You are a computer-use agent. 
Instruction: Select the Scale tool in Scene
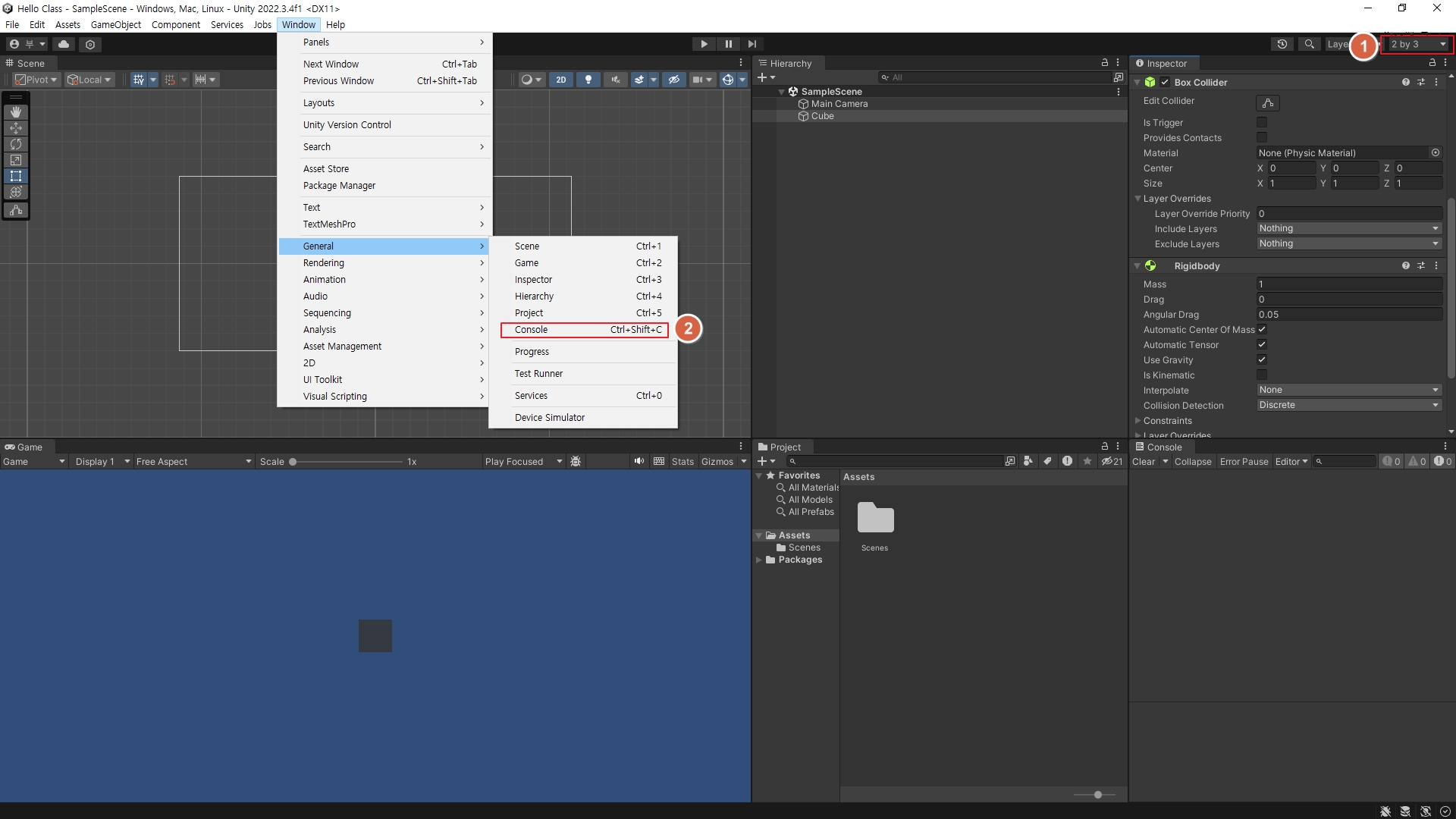[x=16, y=160]
